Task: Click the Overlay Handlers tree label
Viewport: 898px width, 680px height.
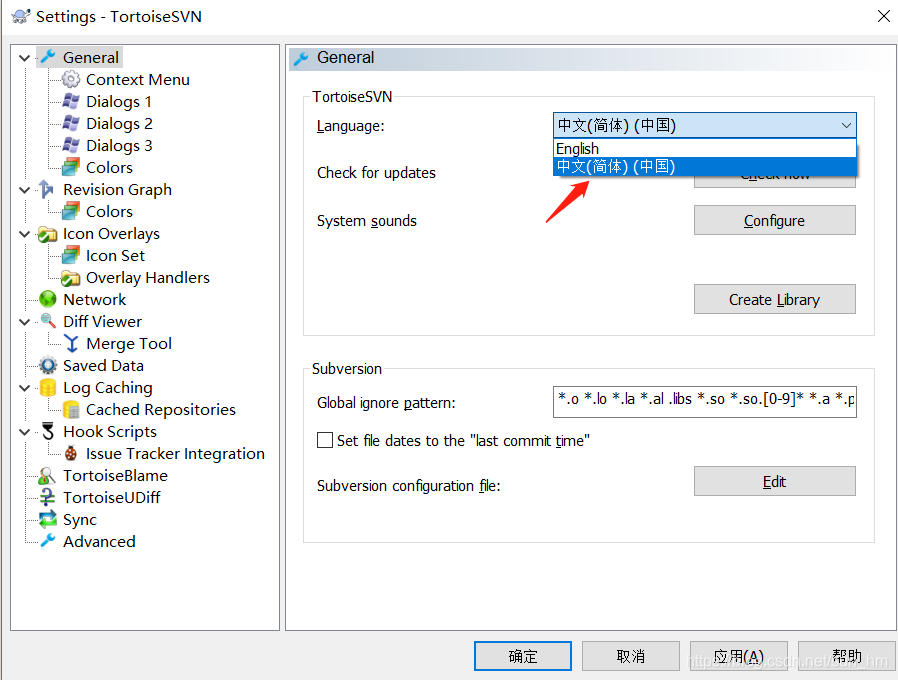Action: 148,278
